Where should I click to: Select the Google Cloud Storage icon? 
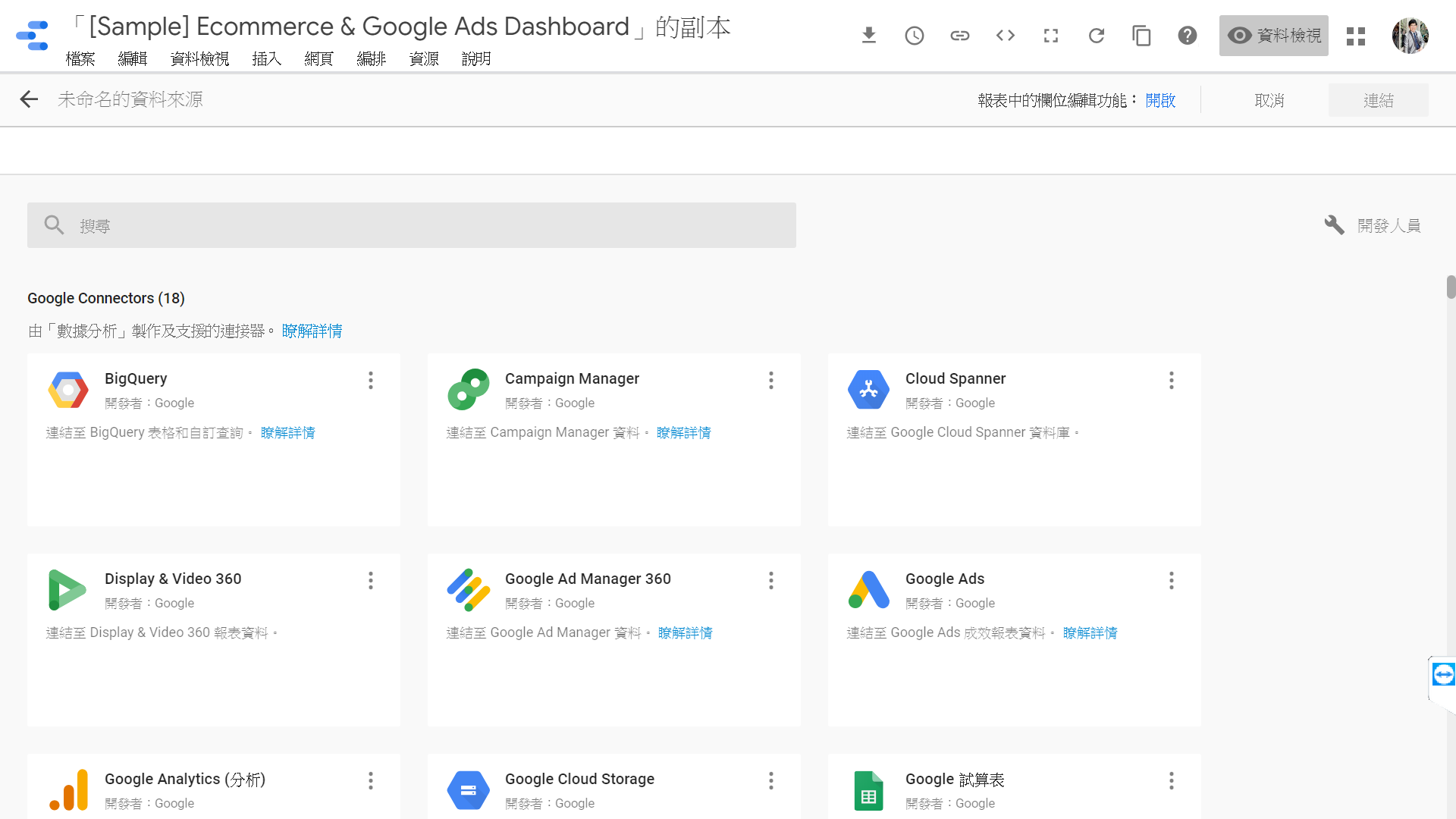469,790
